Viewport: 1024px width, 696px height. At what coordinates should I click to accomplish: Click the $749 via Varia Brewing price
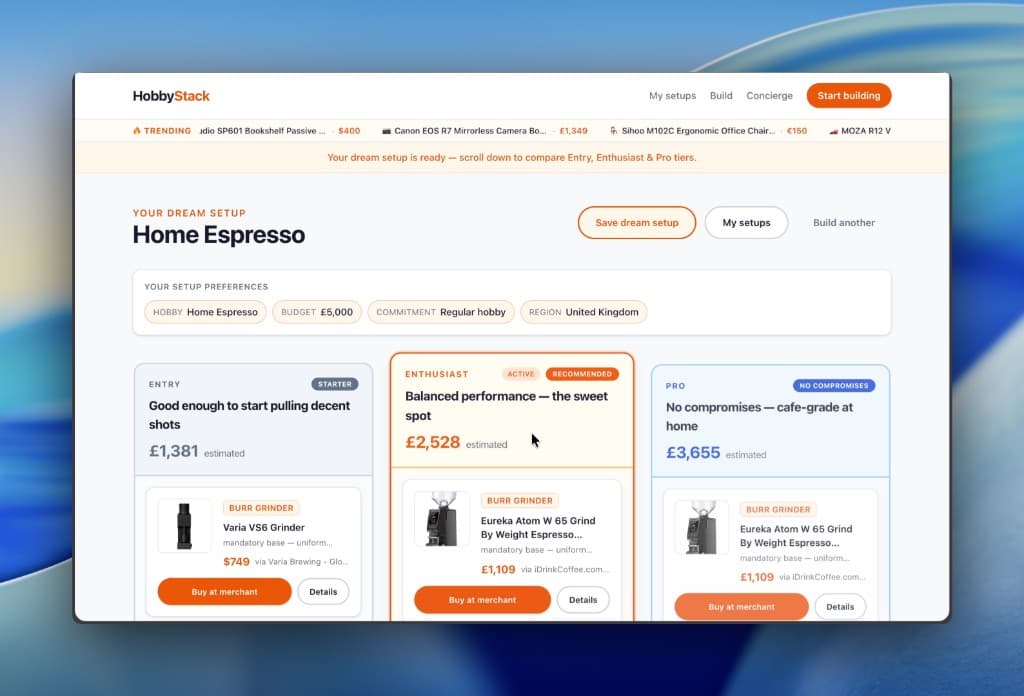(285, 562)
